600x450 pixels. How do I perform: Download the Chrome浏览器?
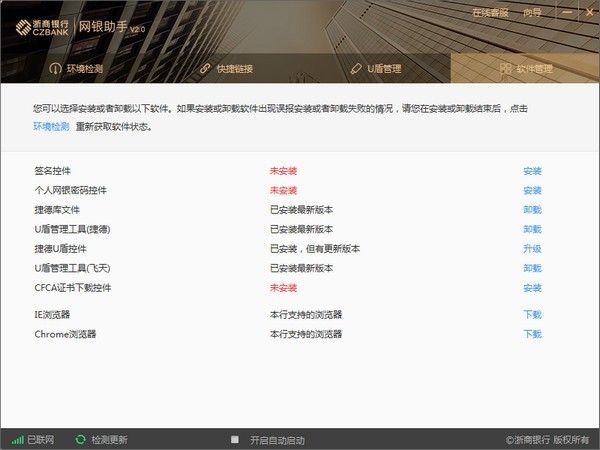[x=532, y=334]
